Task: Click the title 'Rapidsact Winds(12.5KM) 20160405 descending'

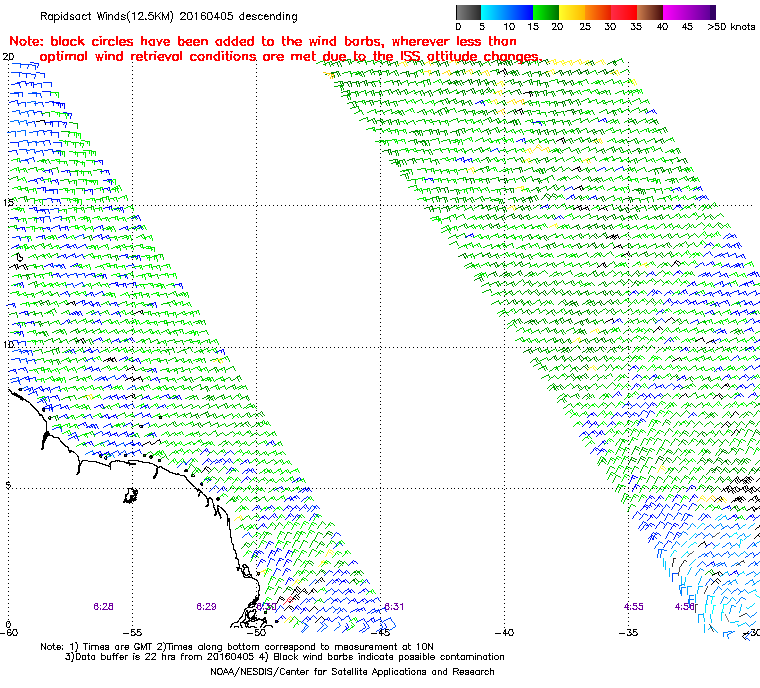Action: (x=169, y=16)
